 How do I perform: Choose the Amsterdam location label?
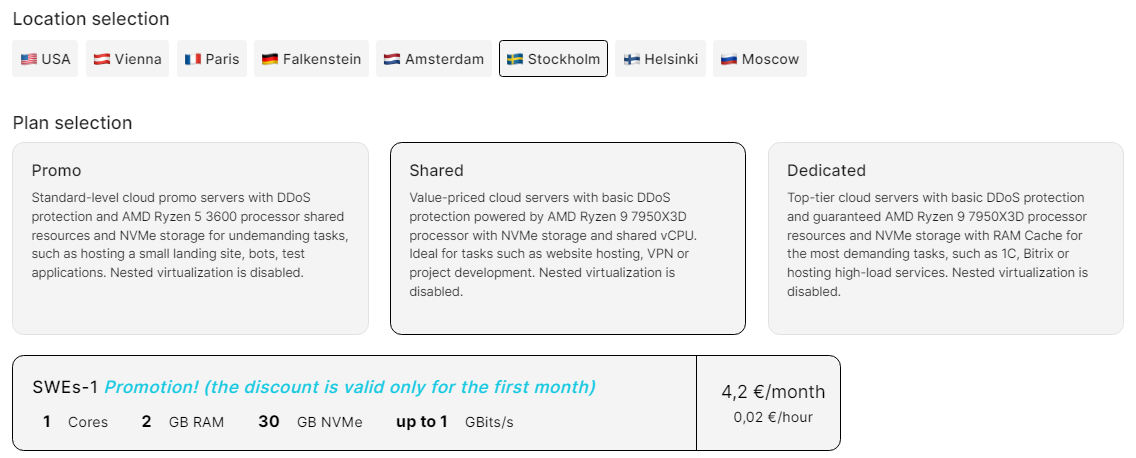[444, 59]
